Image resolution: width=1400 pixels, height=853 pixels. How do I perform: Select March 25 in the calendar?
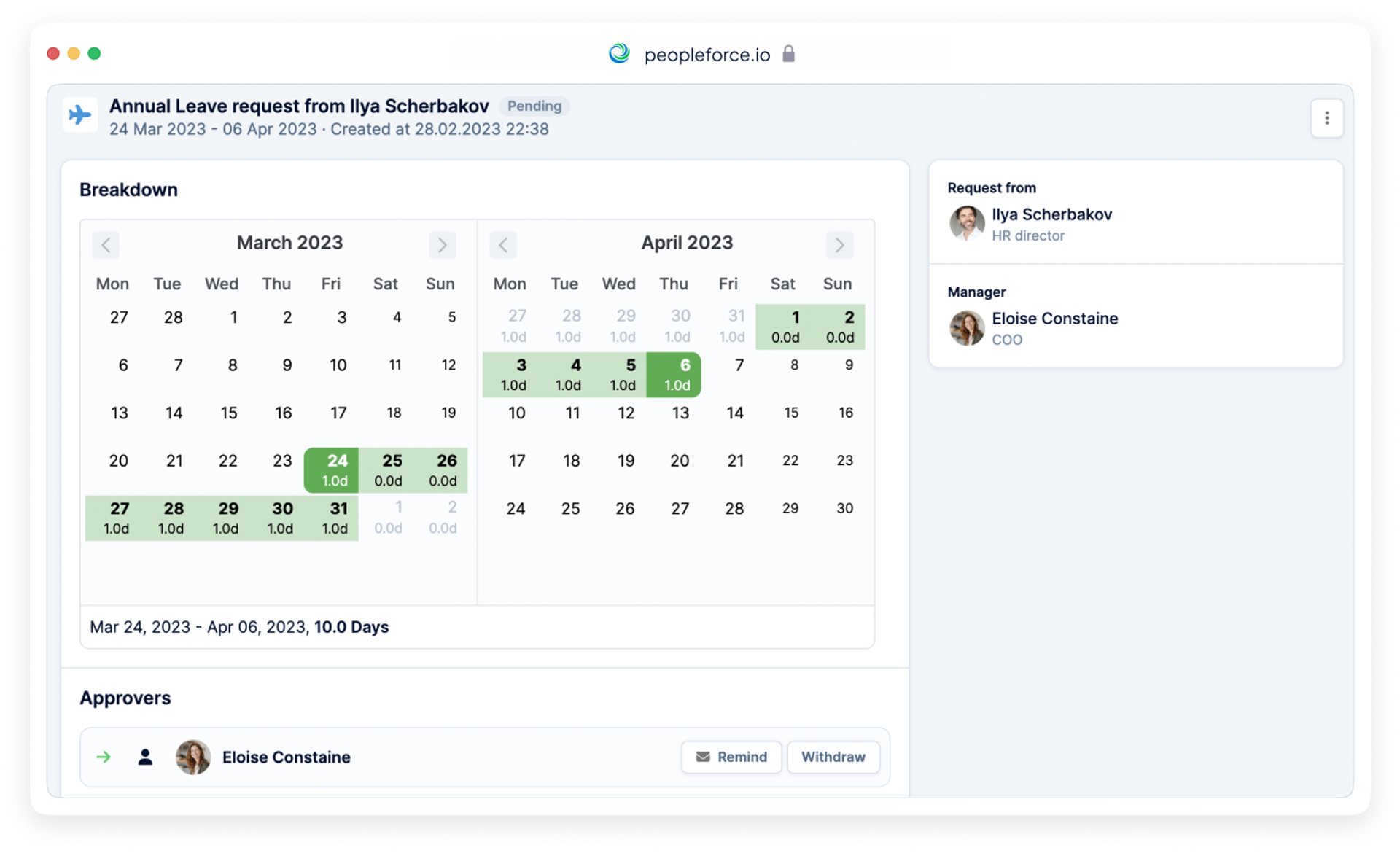coord(386,470)
